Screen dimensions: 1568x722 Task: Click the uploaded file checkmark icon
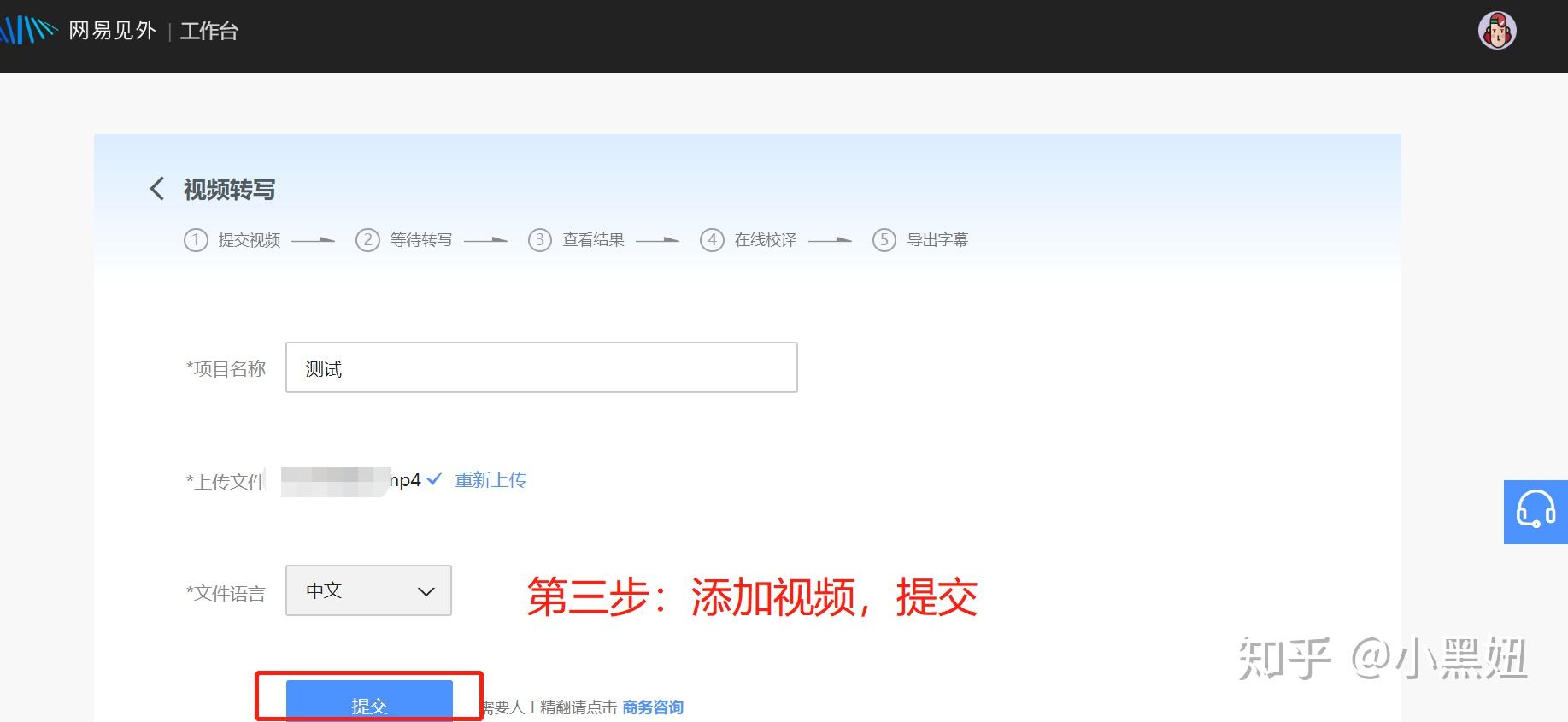pyautogui.click(x=434, y=479)
